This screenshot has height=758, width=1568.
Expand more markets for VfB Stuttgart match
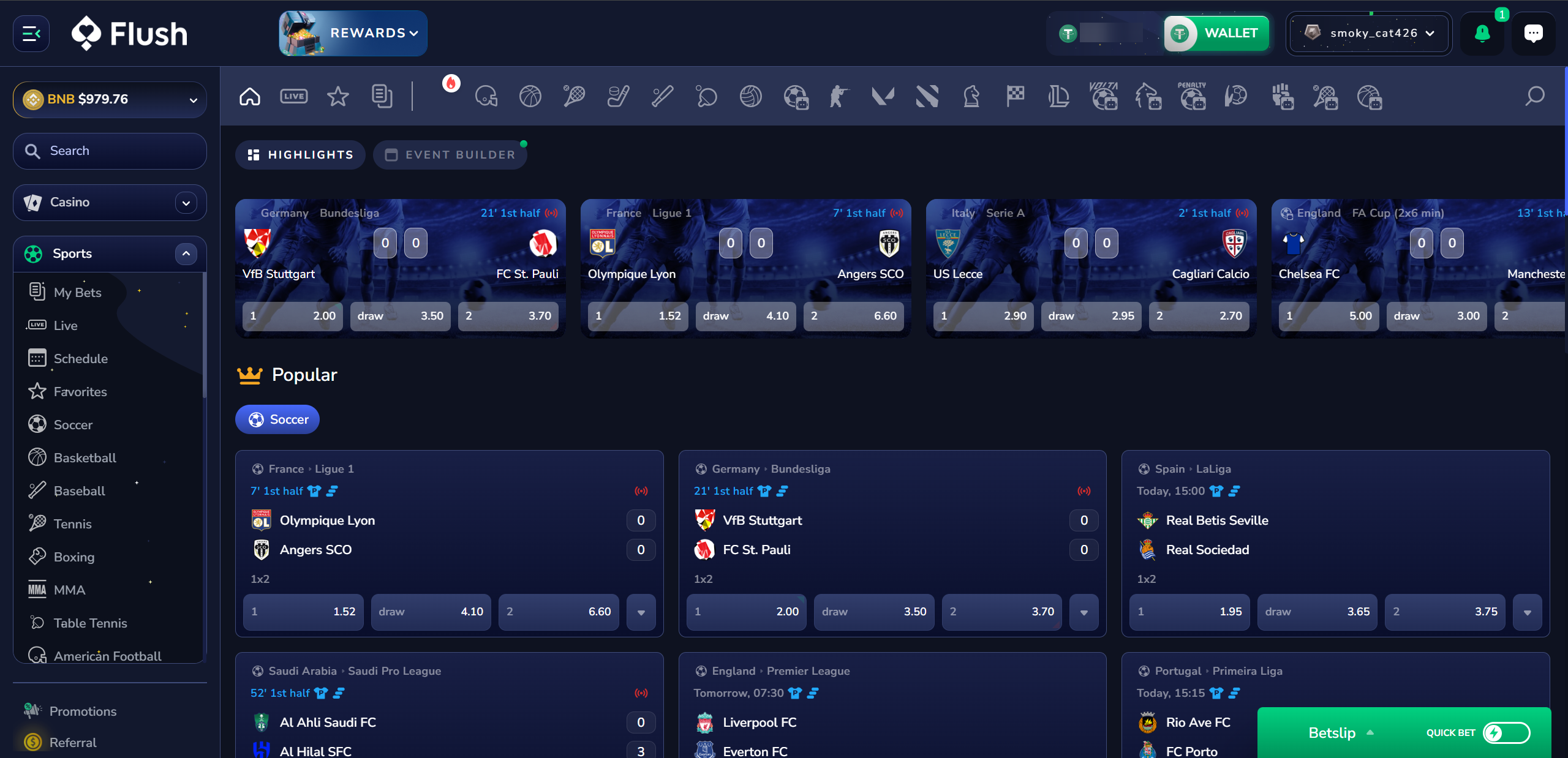point(1084,612)
